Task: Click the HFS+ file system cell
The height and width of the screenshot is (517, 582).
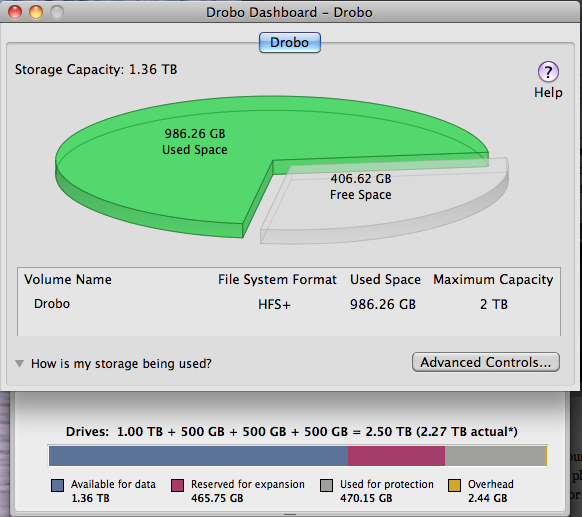Action: 274,304
